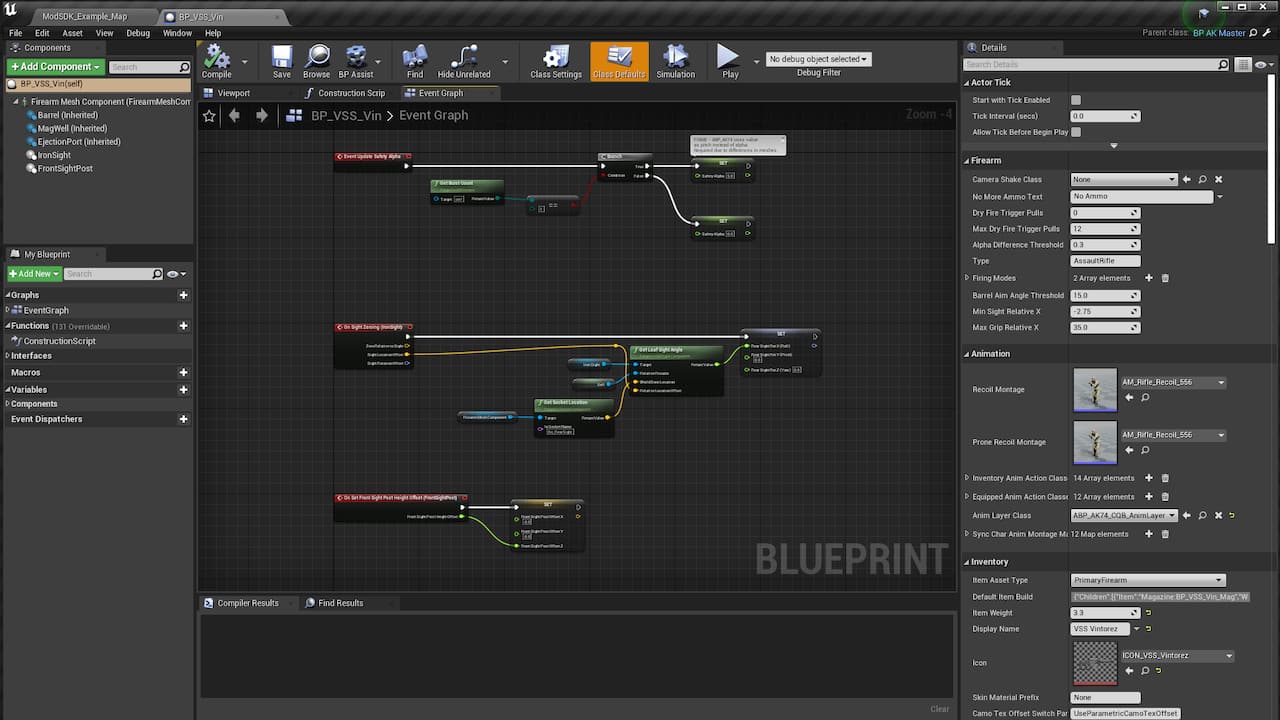Open the debug object selector dropdown

pyautogui.click(x=818, y=59)
